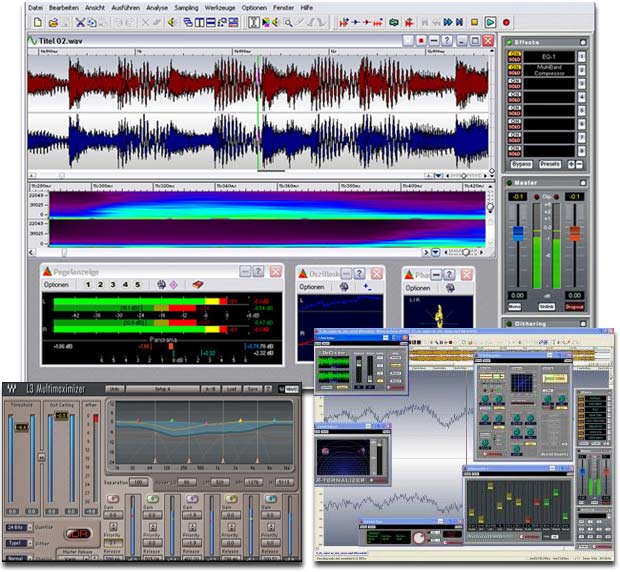620x572 pixels.
Task: Expand the Dithering panel with its corner button
Action: coord(583,323)
